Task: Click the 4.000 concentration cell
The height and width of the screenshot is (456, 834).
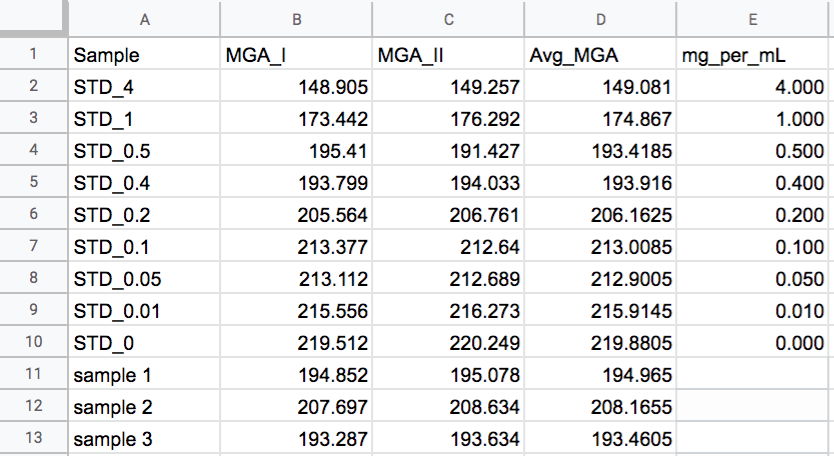Action: pyautogui.click(x=754, y=87)
